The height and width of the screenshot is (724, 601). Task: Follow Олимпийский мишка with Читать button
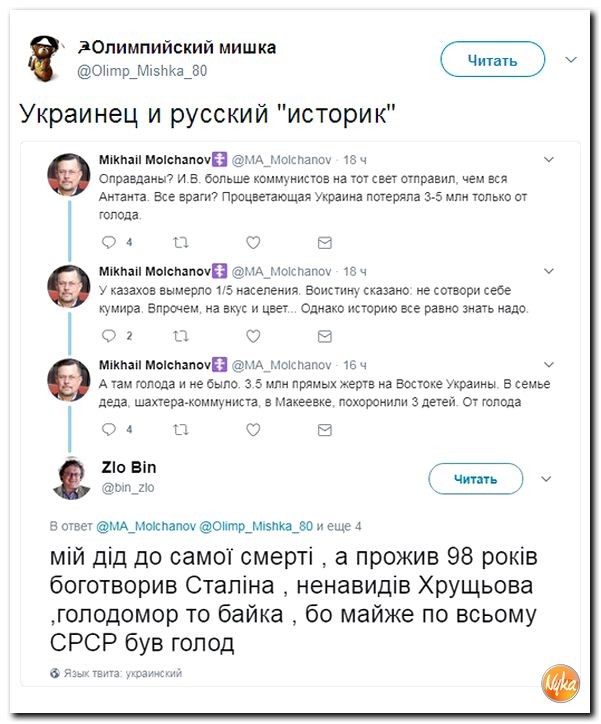pyautogui.click(x=493, y=60)
